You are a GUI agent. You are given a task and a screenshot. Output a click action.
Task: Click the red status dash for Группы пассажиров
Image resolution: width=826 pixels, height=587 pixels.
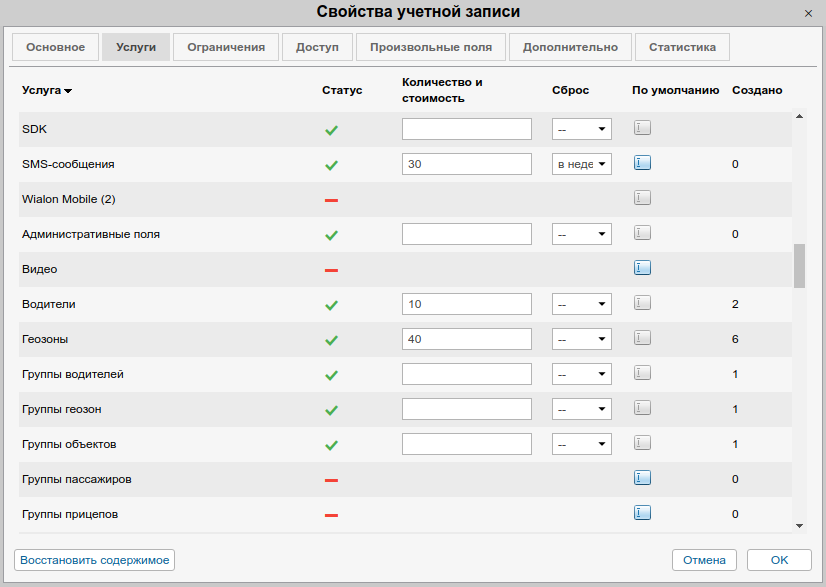click(331, 480)
